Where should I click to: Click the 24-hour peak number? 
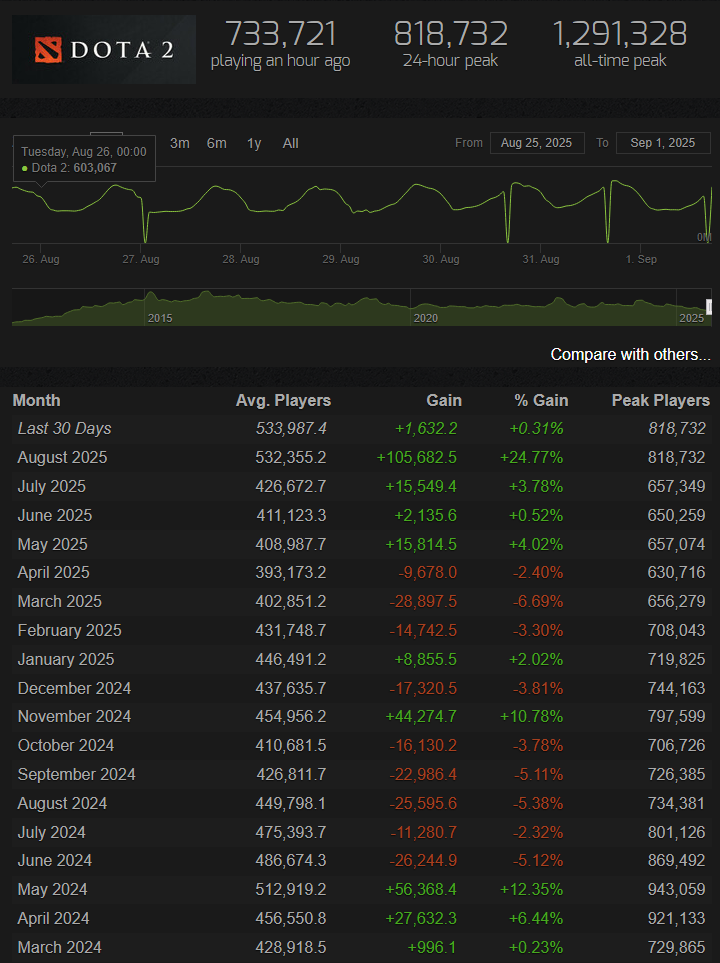450,34
